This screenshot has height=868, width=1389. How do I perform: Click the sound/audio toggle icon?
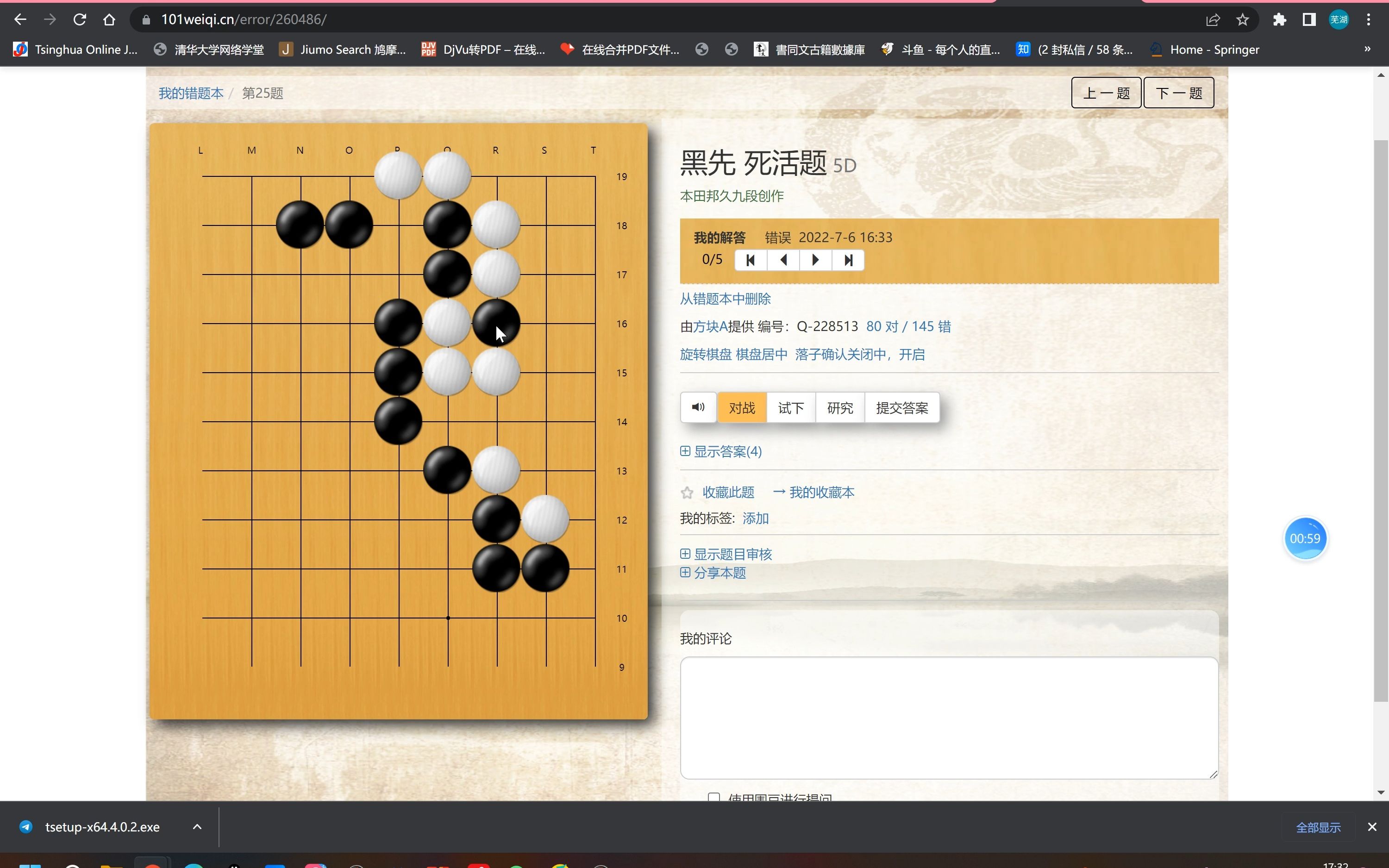coord(699,407)
